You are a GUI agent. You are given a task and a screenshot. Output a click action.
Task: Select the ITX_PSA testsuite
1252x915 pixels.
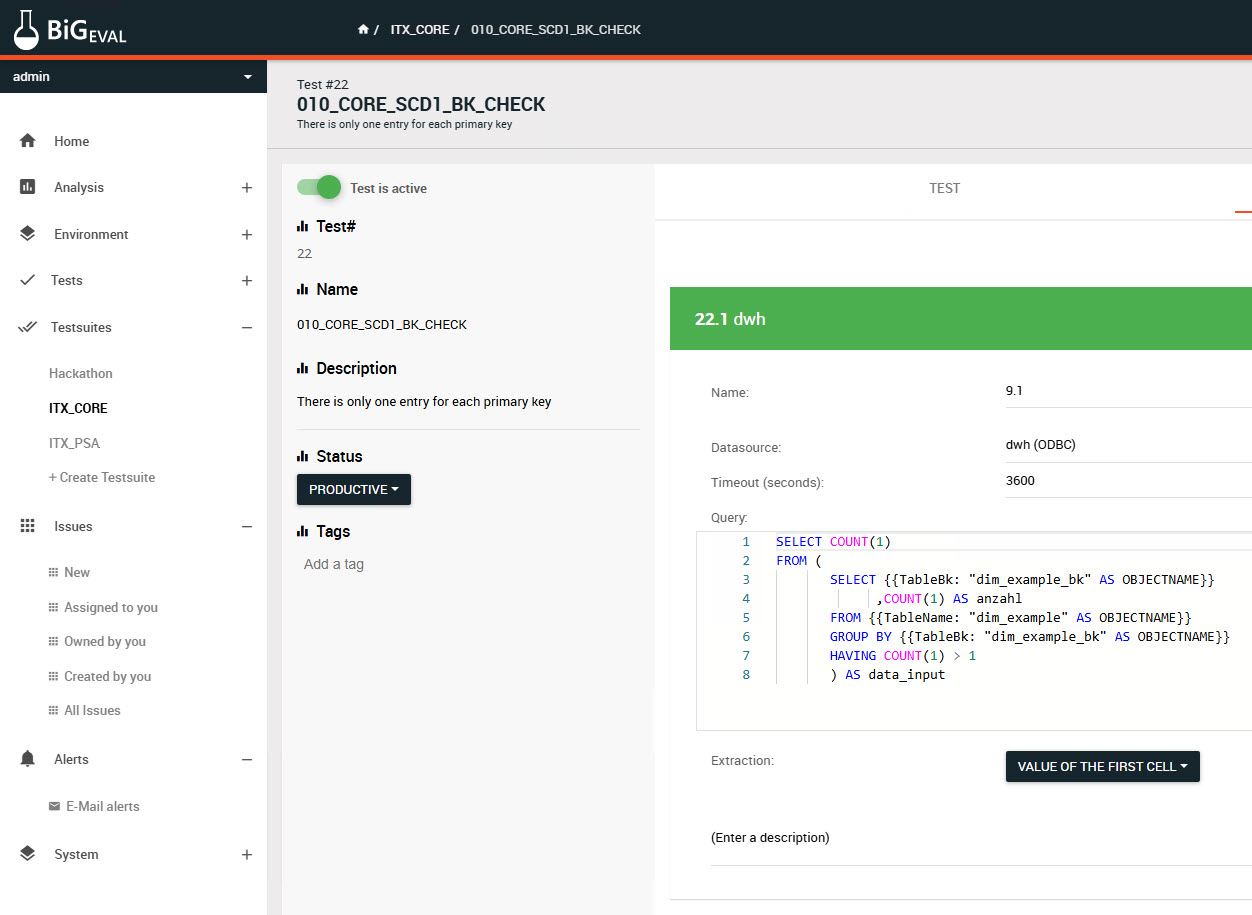(x=74, y=443)
